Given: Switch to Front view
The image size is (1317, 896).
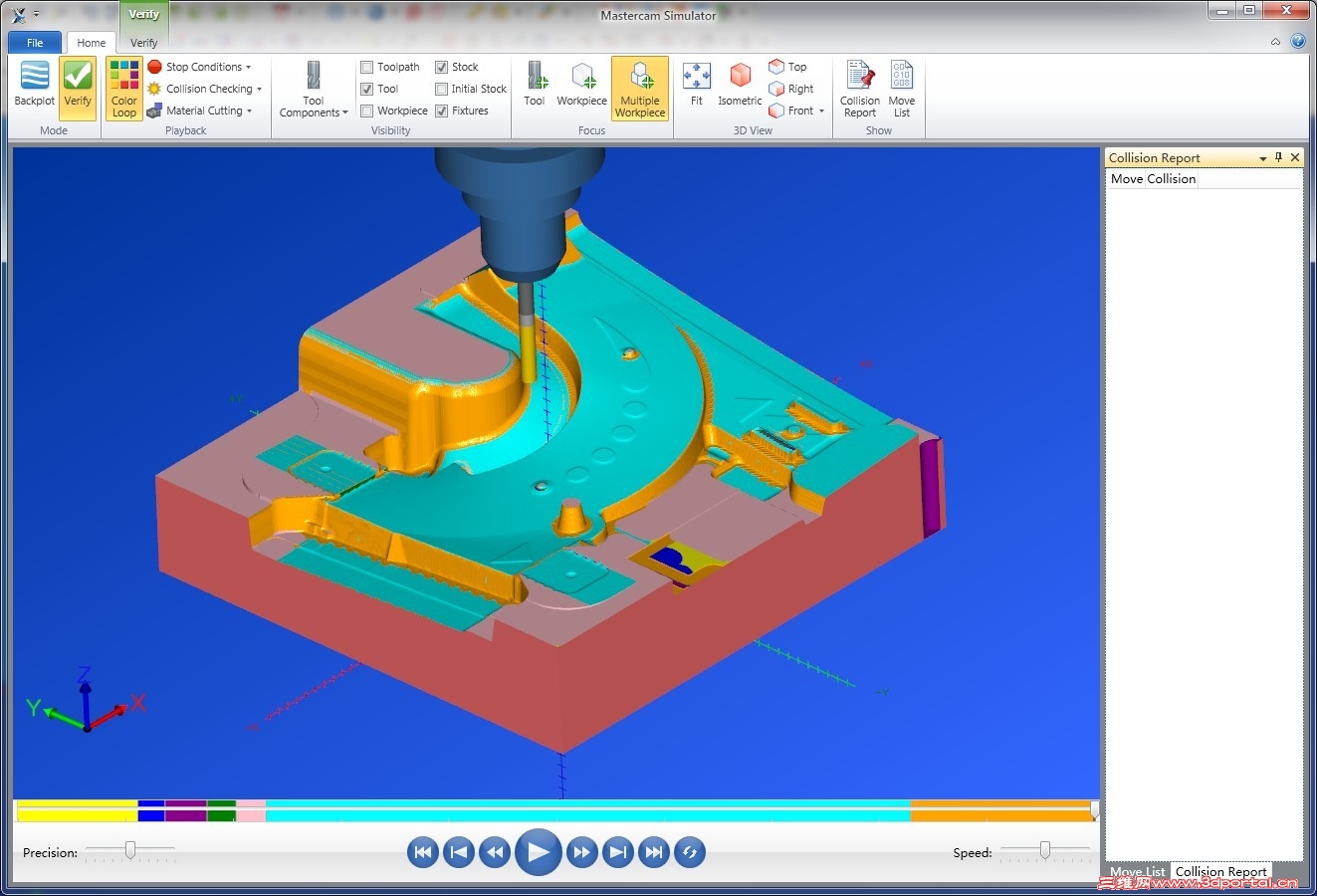Looking at the screenshot, I should pyautogui.click(x=791, y=111).
